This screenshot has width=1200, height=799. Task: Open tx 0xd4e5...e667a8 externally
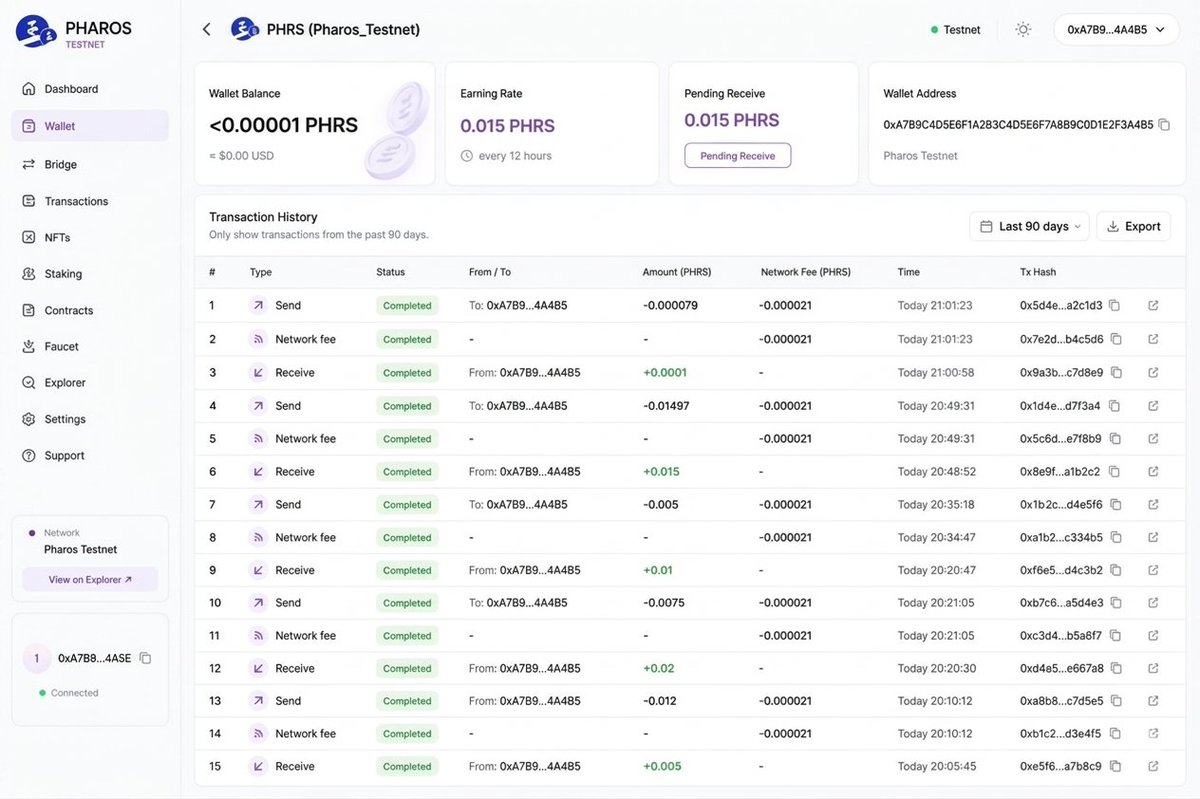point(1153,668)
